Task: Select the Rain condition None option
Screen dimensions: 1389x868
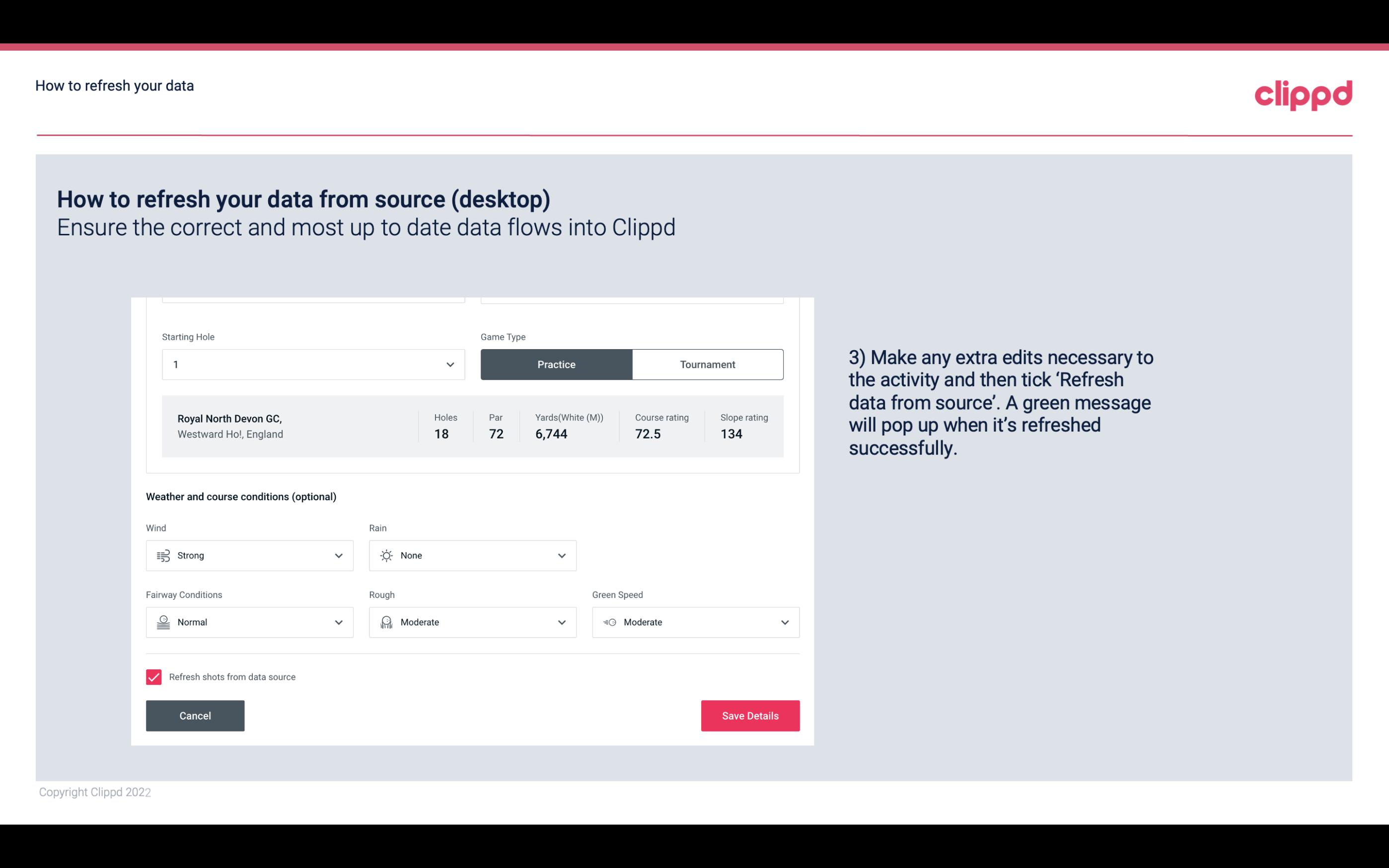Action: 472,555
